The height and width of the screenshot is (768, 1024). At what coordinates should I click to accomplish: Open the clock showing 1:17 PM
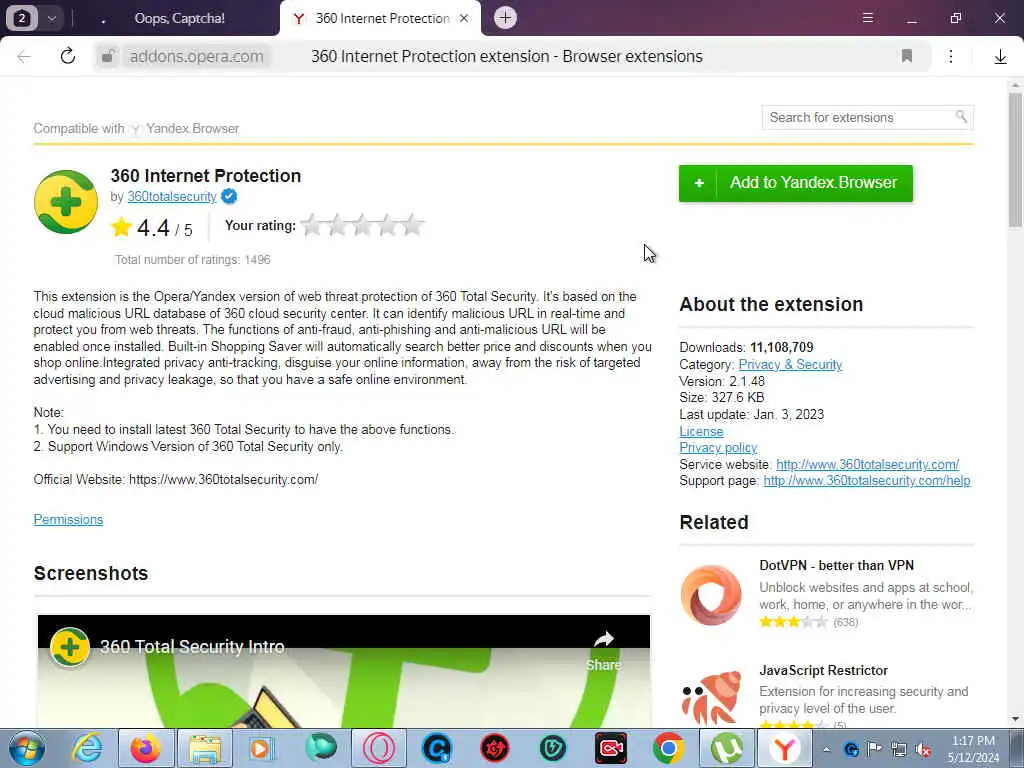click(x=974, y=749)
